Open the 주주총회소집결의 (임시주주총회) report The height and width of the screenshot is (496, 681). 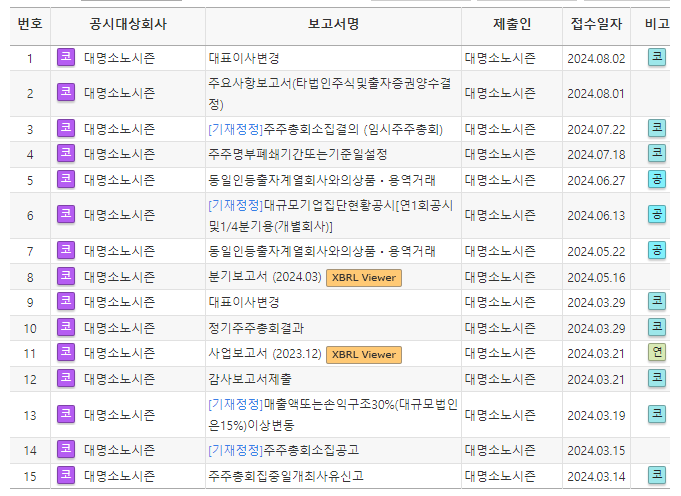tap(325, 129)
